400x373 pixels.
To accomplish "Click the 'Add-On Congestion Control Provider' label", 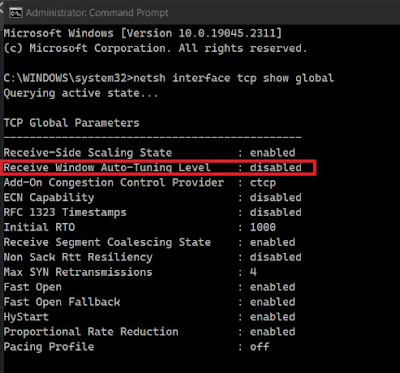I will 114,183.
